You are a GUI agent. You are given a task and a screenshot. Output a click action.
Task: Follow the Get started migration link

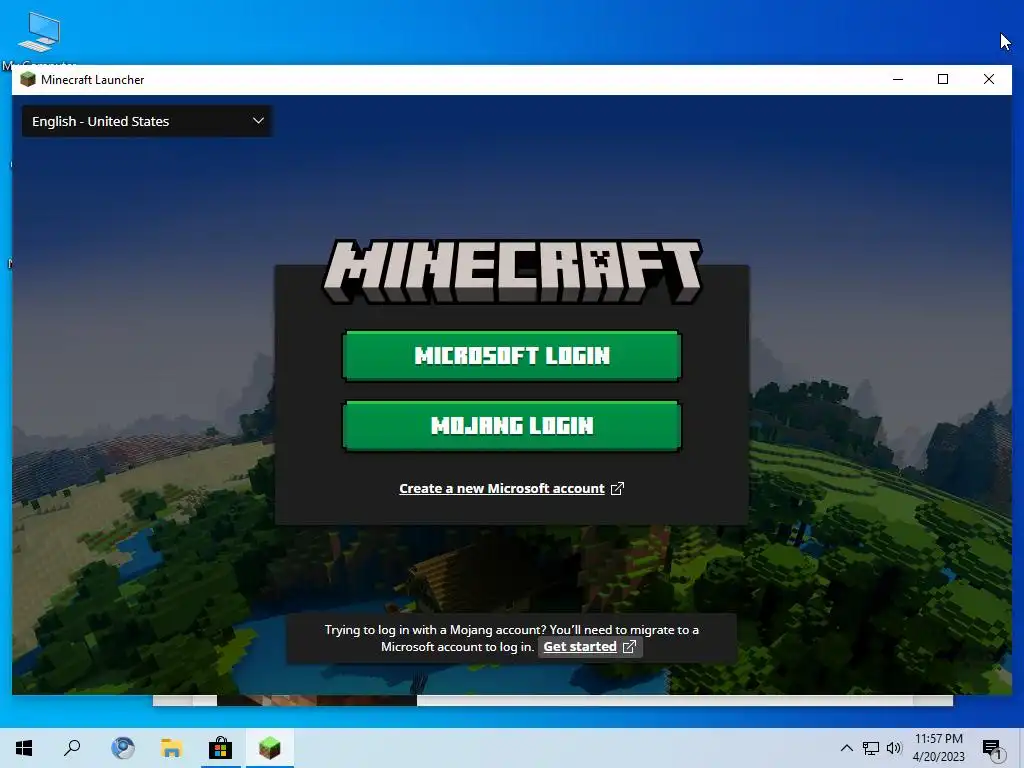point(589,647)
